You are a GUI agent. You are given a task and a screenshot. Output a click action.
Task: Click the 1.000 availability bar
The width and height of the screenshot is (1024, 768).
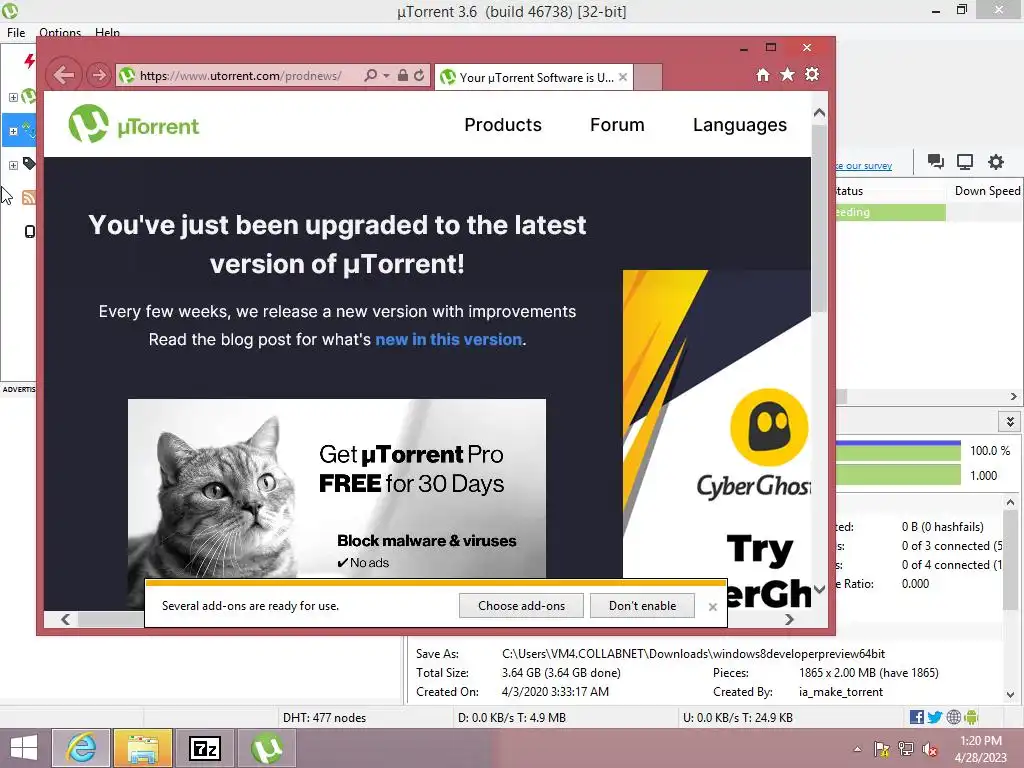point(898,475)
